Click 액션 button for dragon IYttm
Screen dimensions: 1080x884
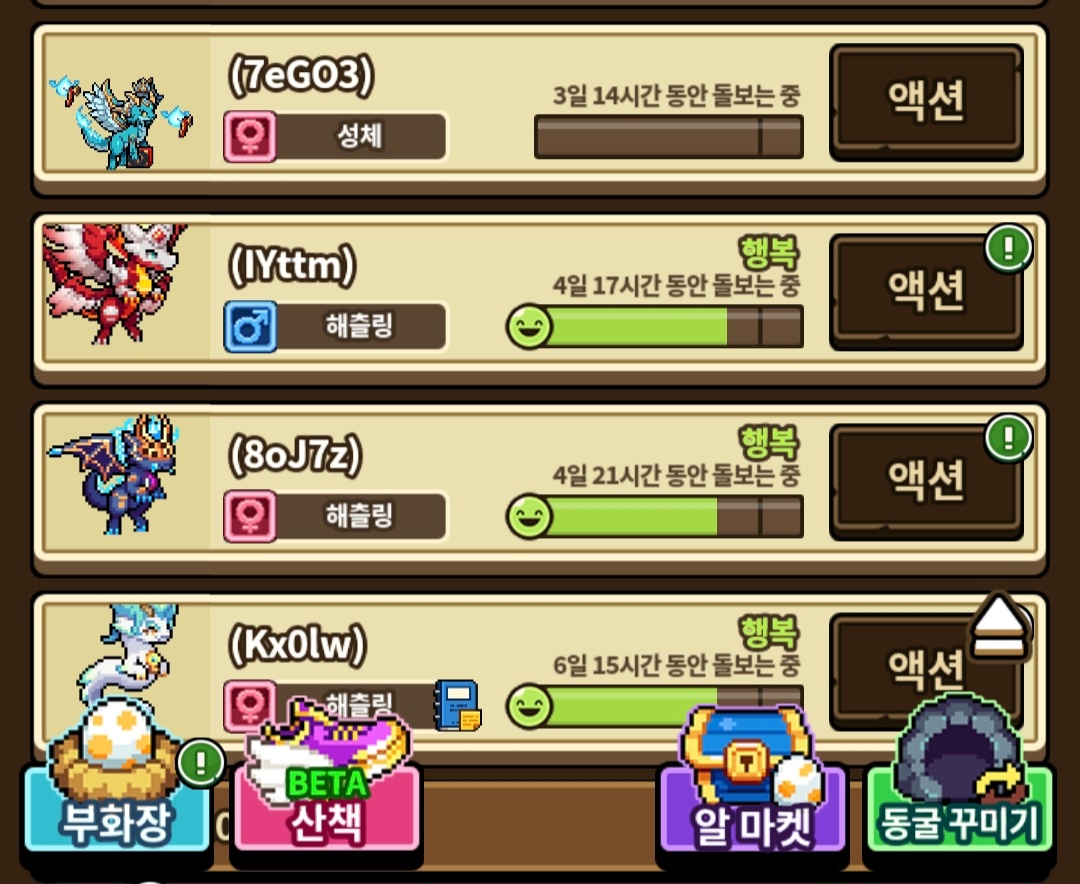coord(926,291)
